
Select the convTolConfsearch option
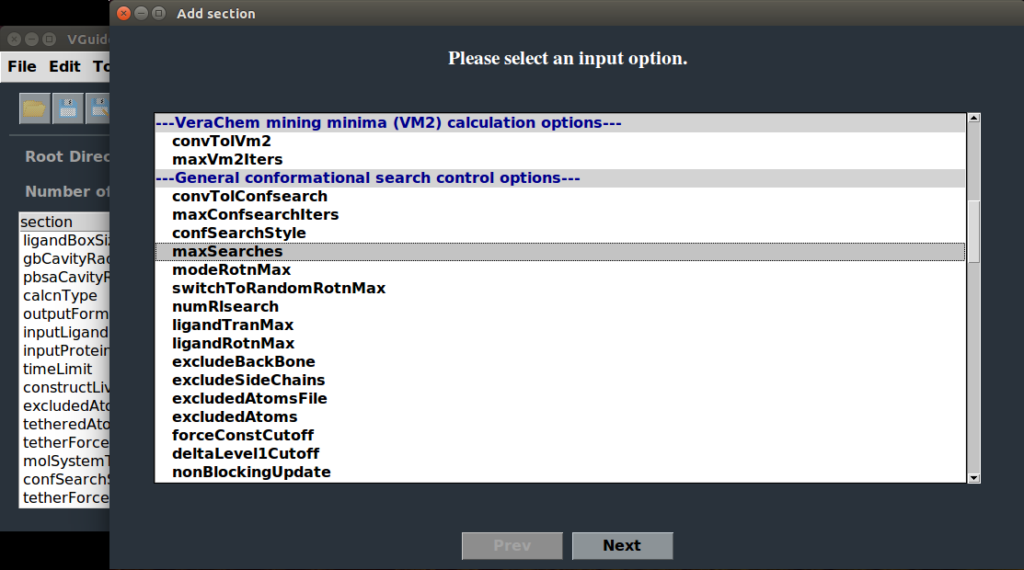(560, 196)
